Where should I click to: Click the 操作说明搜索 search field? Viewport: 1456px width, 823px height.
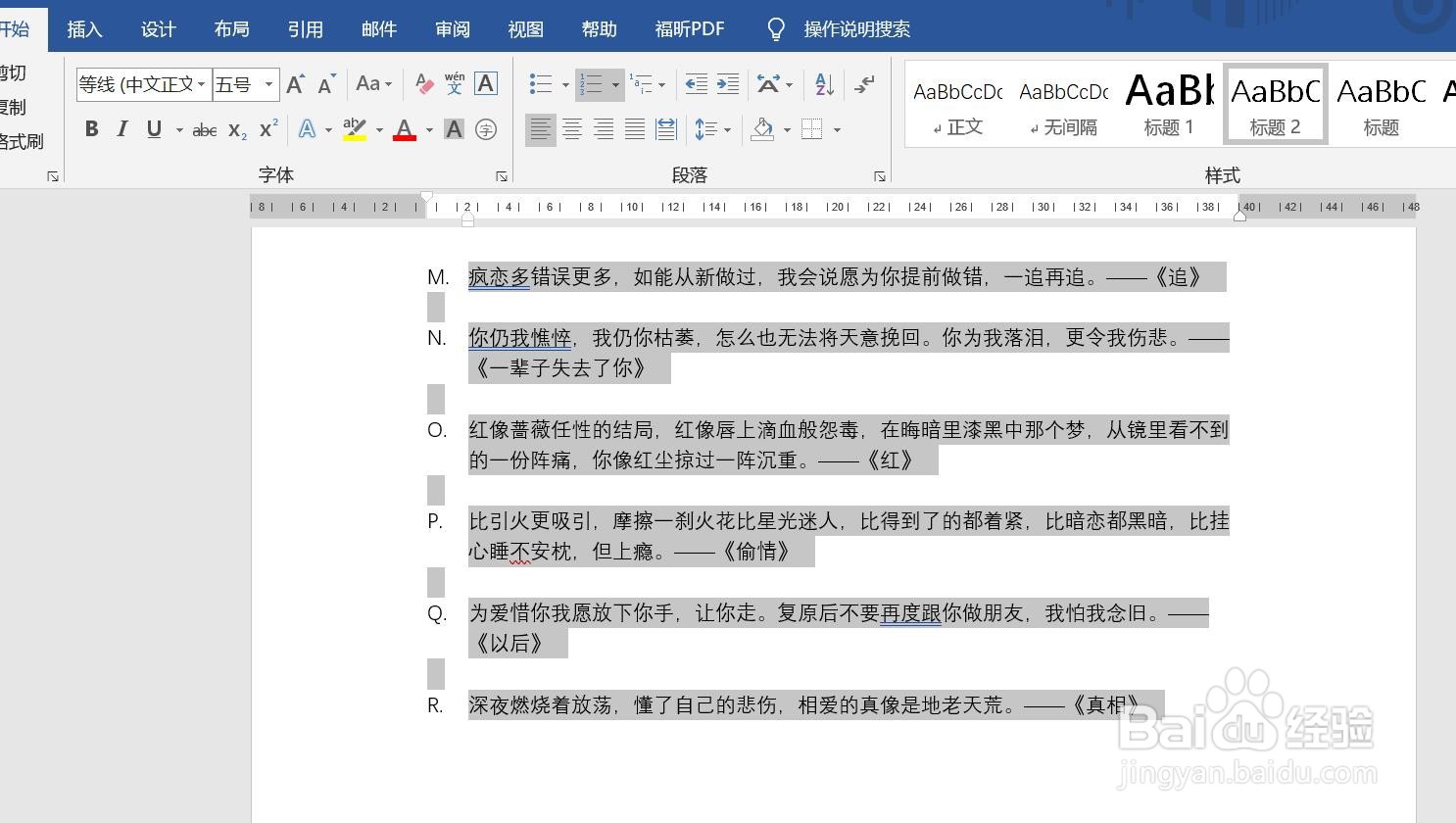[x=856, y=28]
